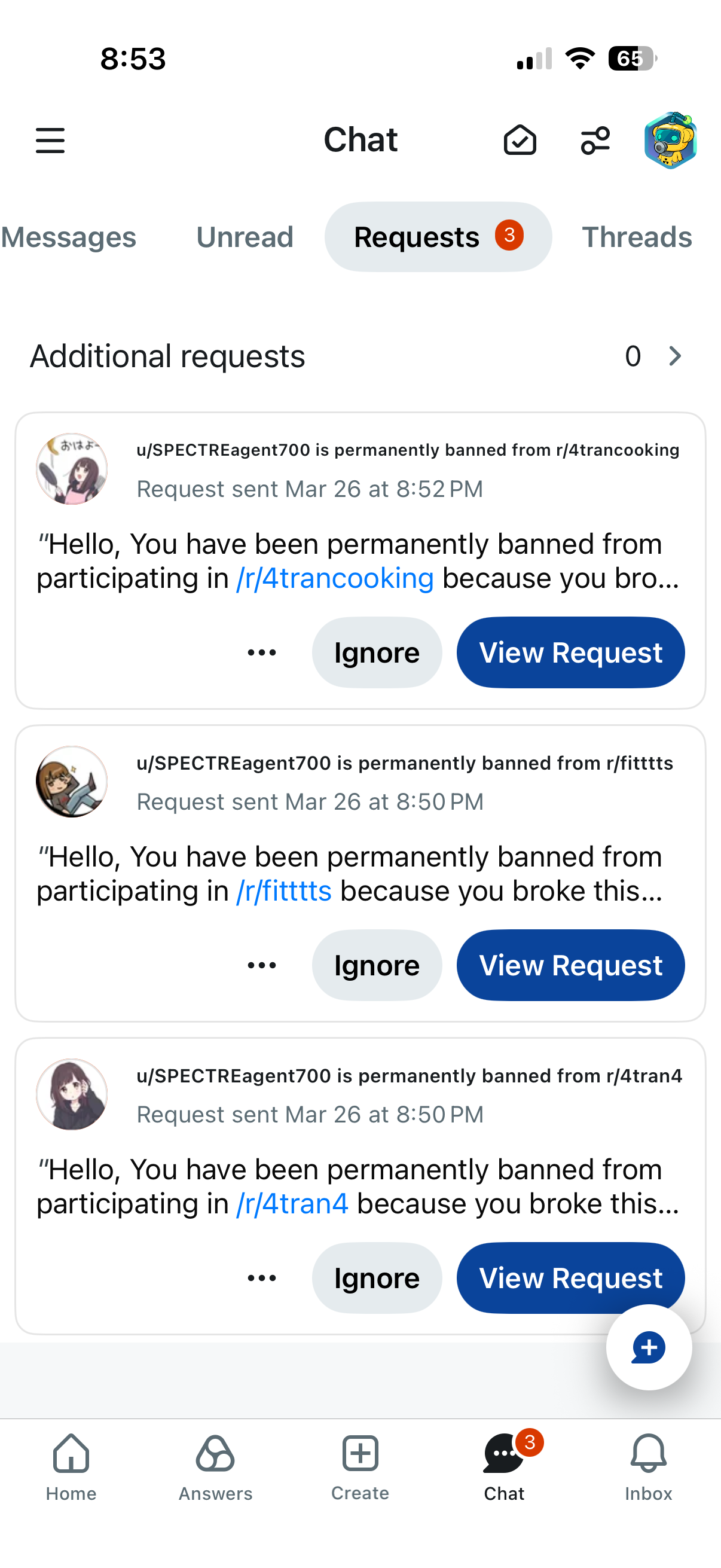View Request for r/fitttts ban message
Screen dimensions: 721x1568
(570, 965)
